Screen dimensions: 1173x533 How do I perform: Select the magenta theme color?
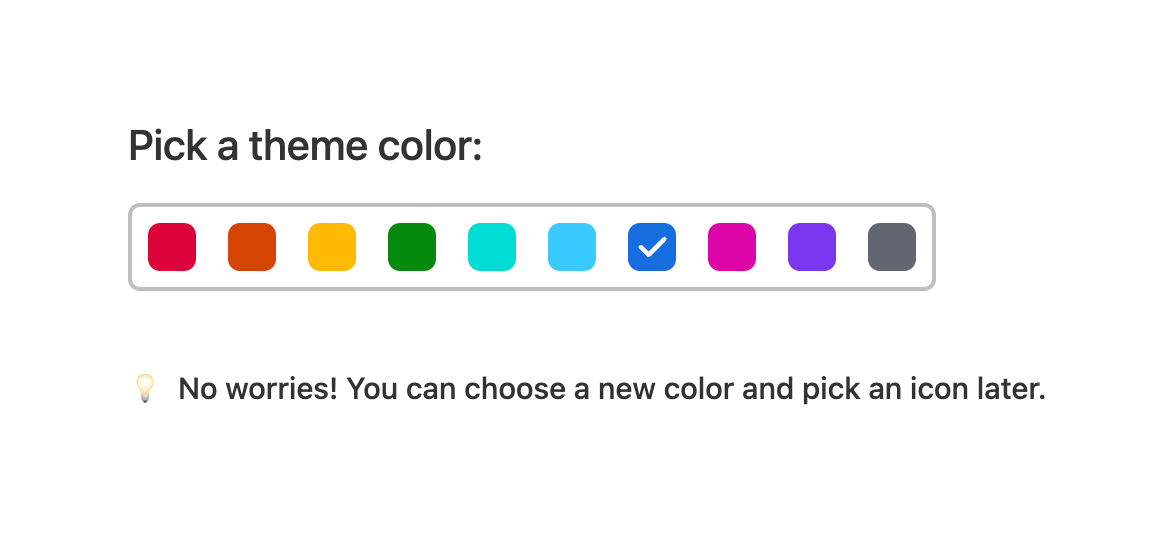tap(732, 247)
